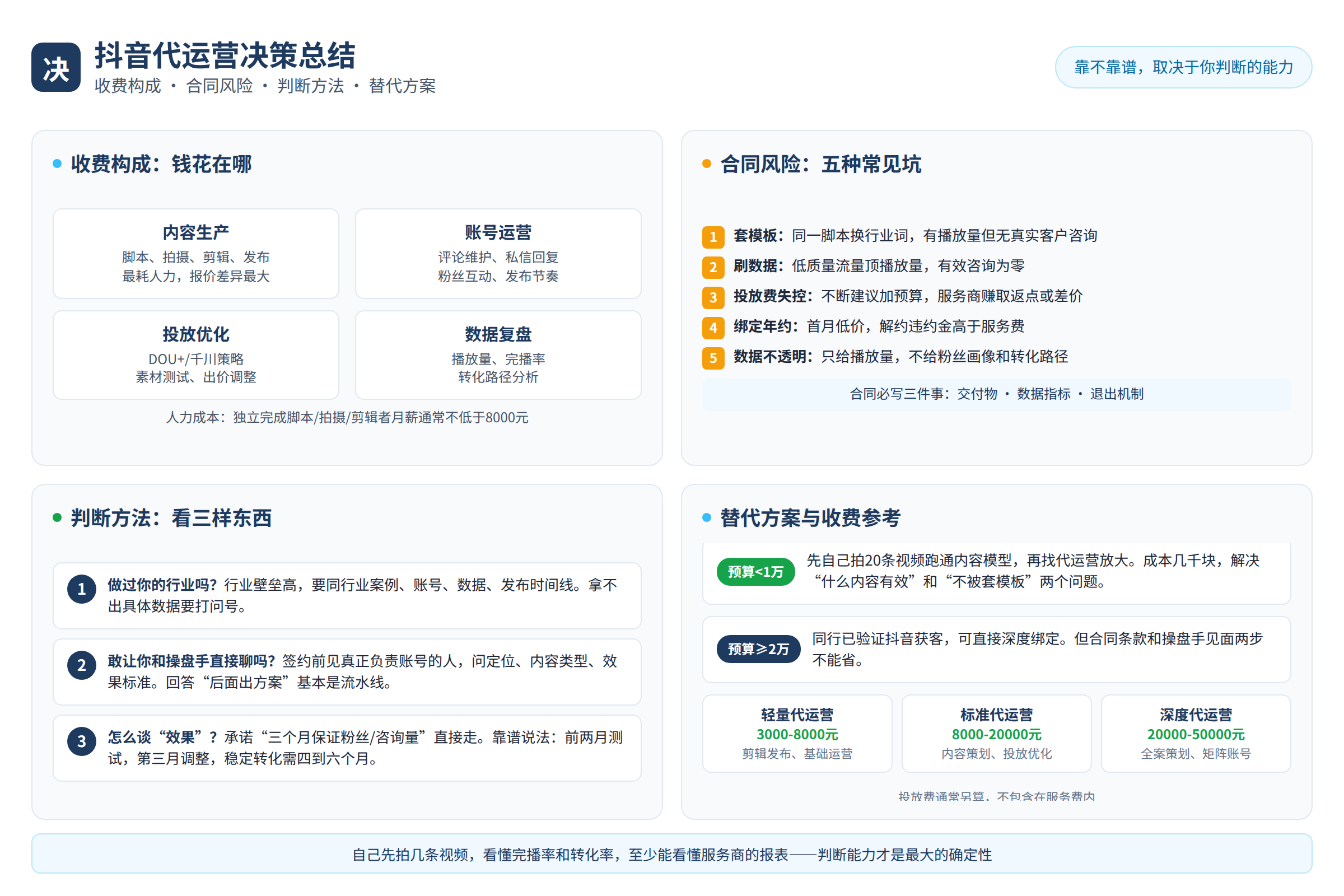Image resolution: width=1344 pixels, height=896 pixels.
Task: Click orange number 1 badge for 套模板
Action: [713, 237]
